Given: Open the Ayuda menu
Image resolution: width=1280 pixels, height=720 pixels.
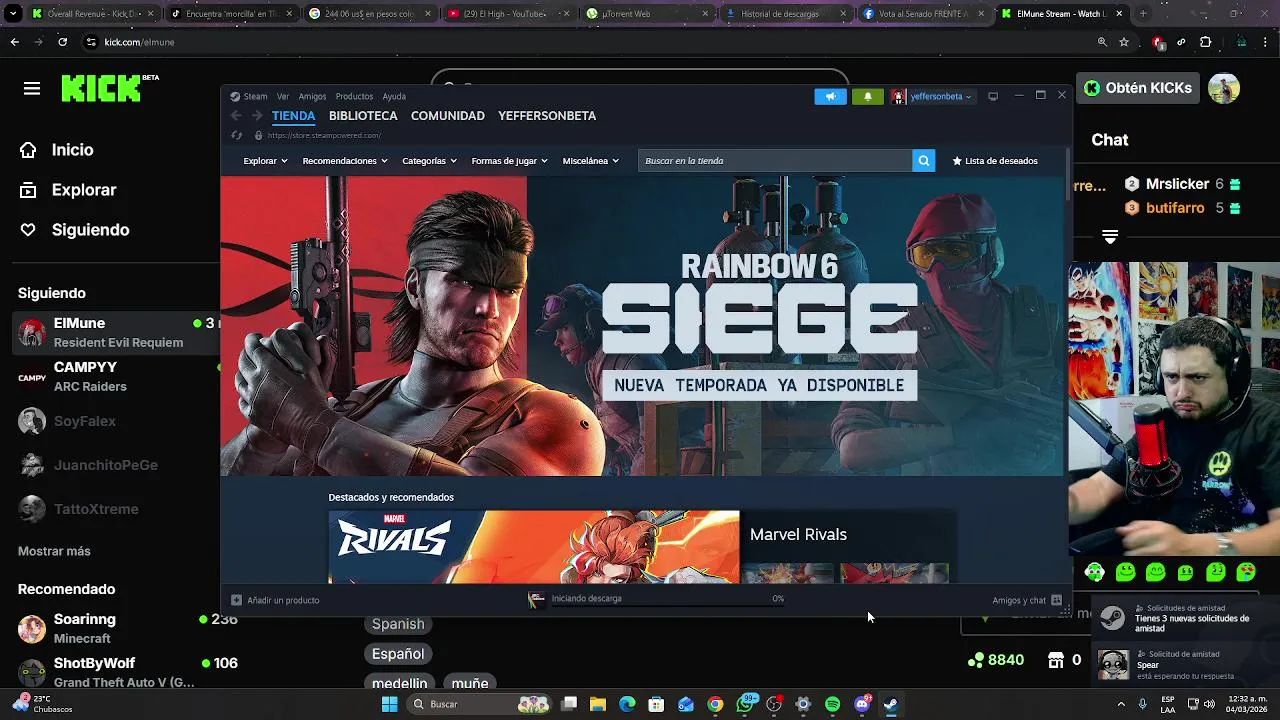Looking at the screenshot, I should click(x=394, y=96).
